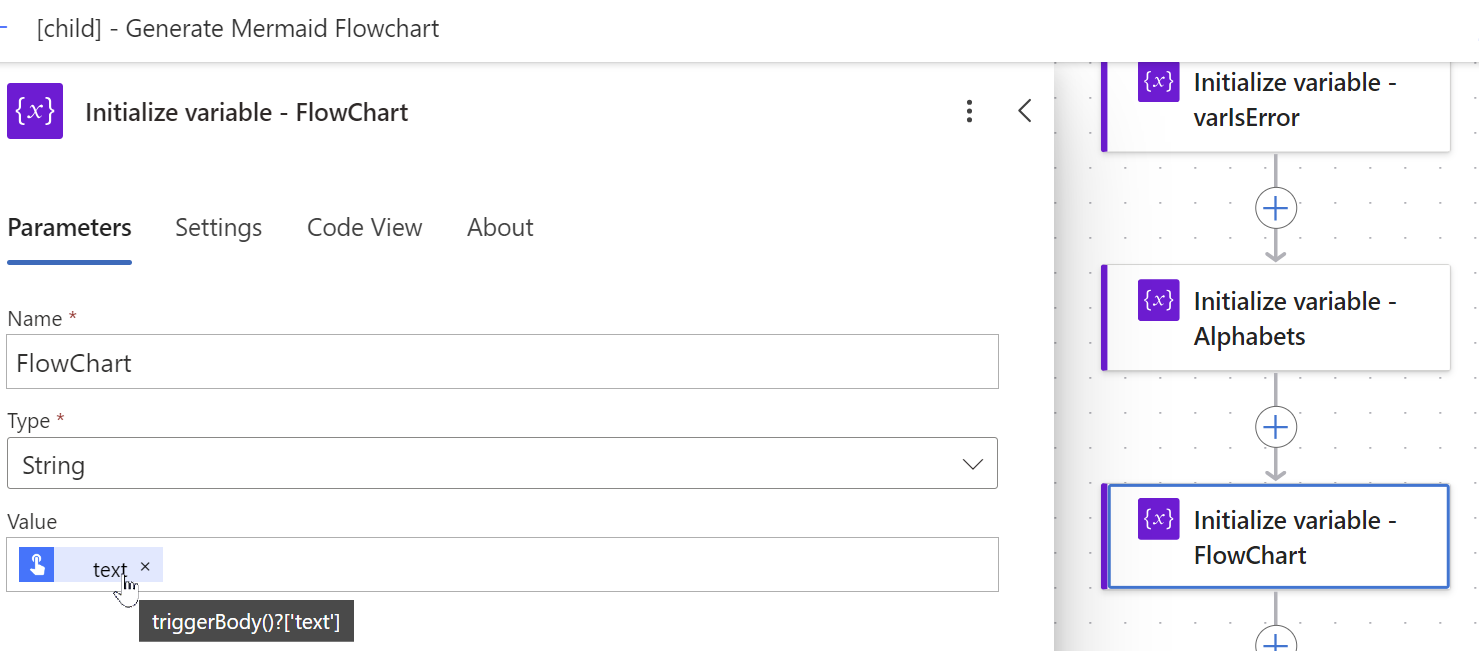Select the Parameters tab

pyautogui.click(x=69, y=228)
